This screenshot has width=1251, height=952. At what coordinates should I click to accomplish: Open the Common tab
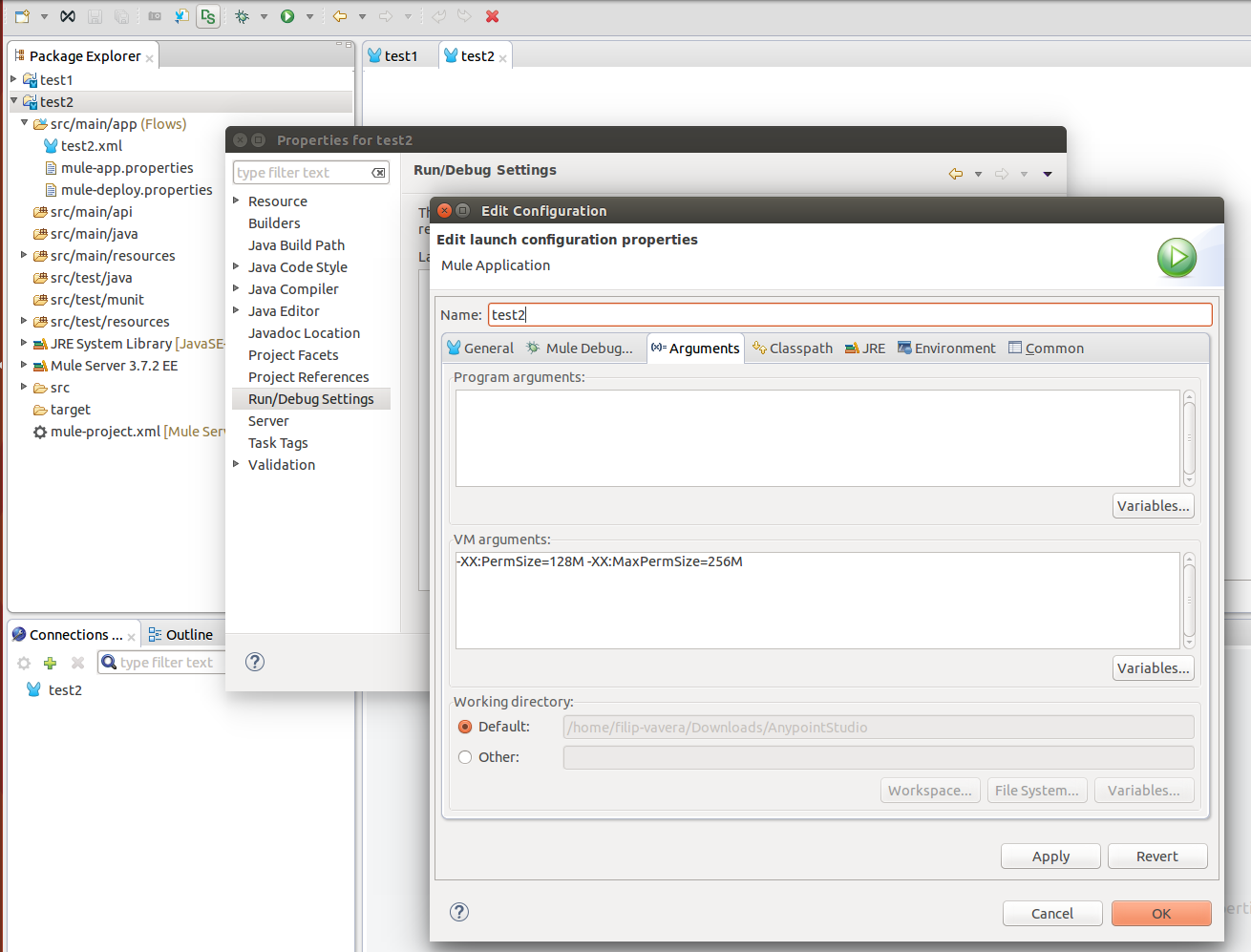click(1047, 349)
